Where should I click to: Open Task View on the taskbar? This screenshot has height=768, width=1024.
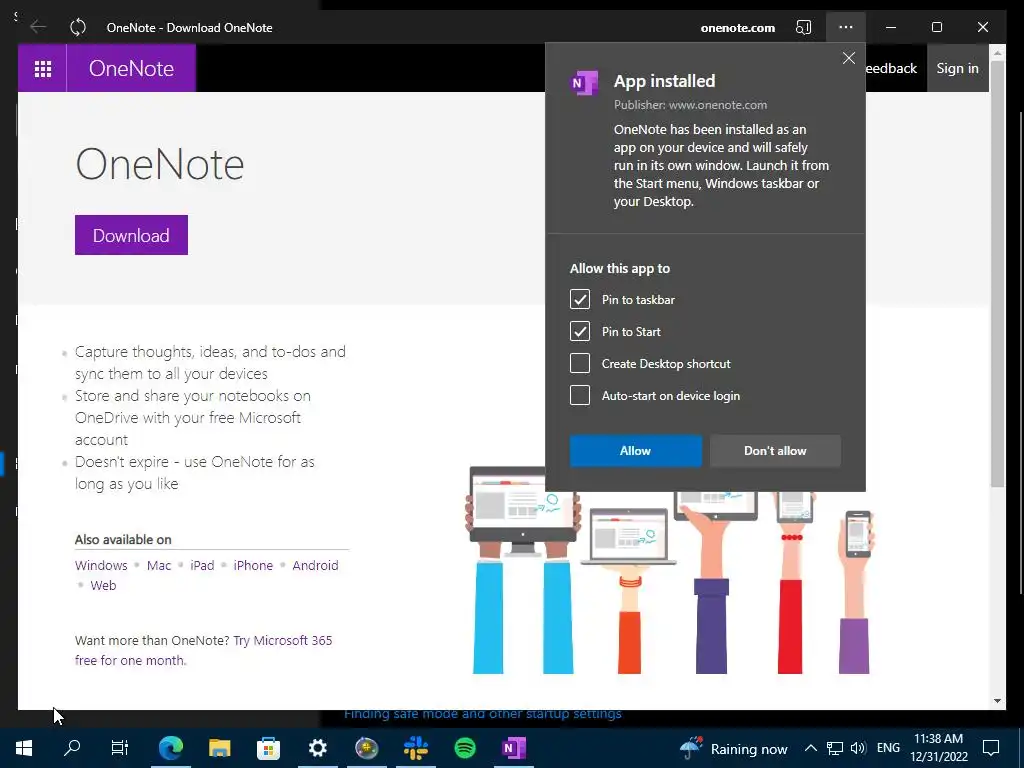pos(120,748)
